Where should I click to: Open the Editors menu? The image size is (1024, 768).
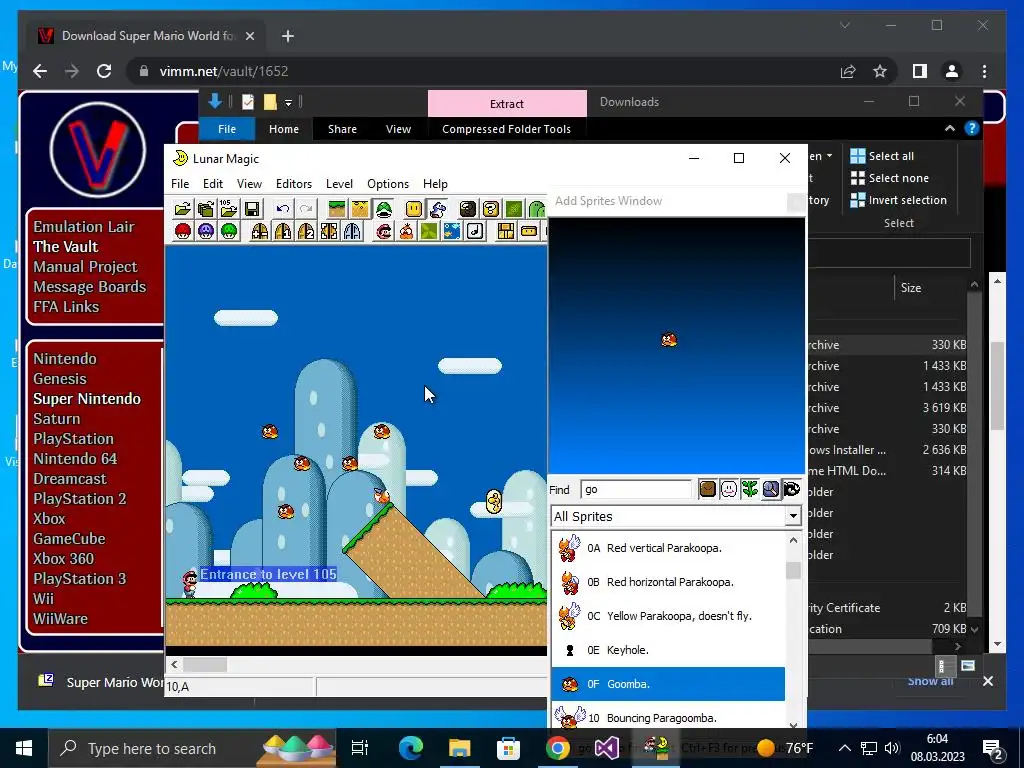coord(294,184)
